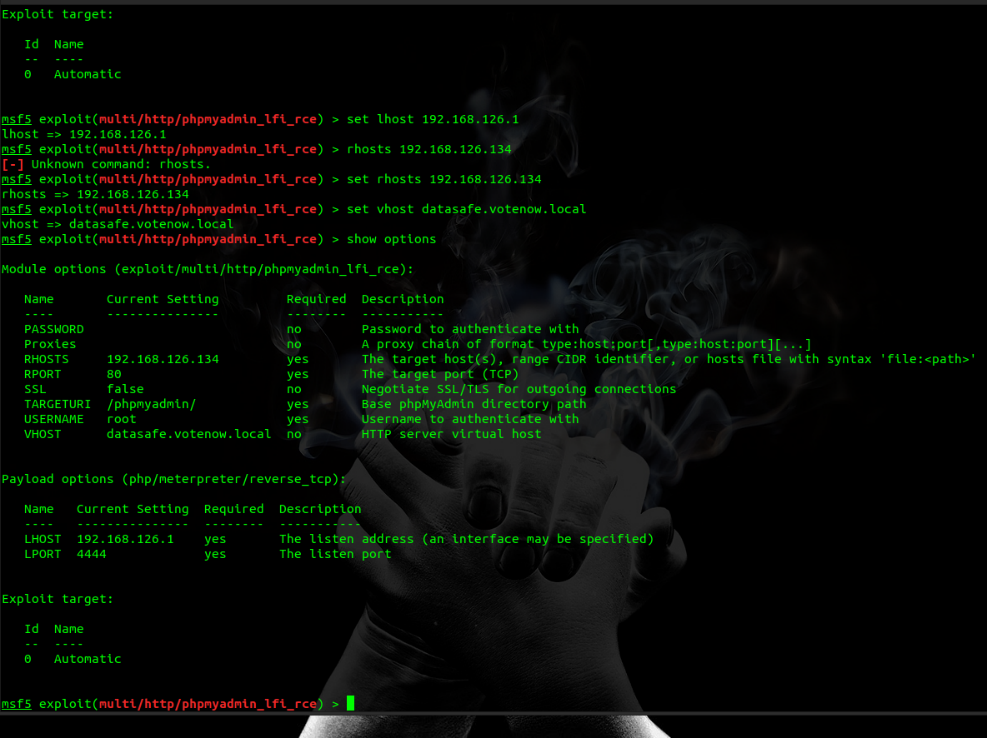This screenshot has width=987, height=738.
Task: Click the 'yes' Required value in the TARGETURI row
Action: (x=298, y=404)
